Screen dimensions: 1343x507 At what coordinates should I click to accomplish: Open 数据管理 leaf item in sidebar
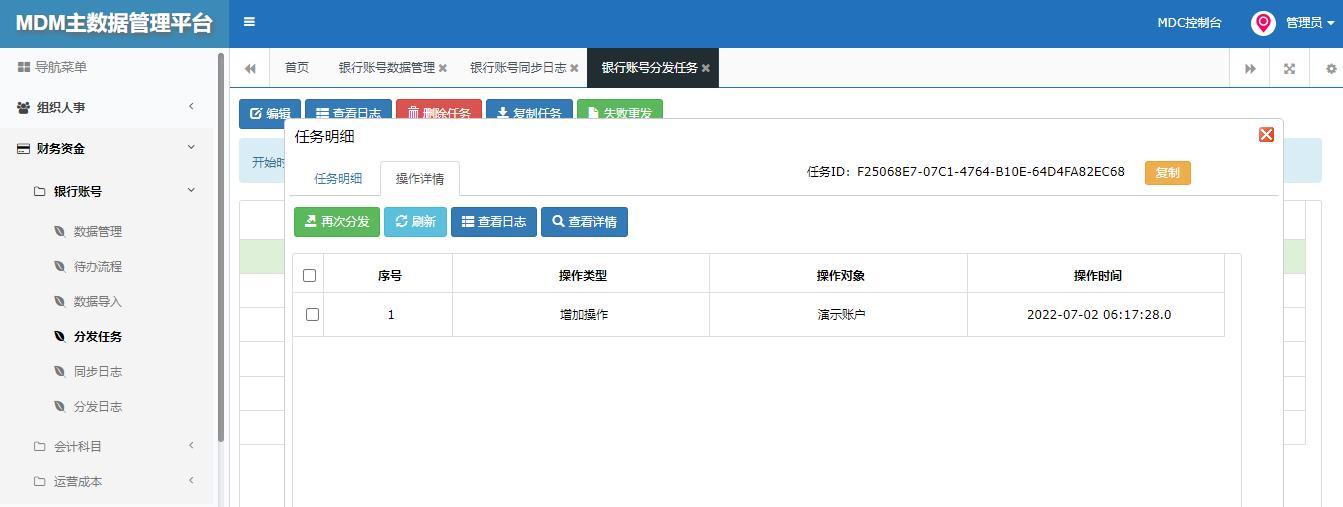pyautogui.click(x=98, y=231)
